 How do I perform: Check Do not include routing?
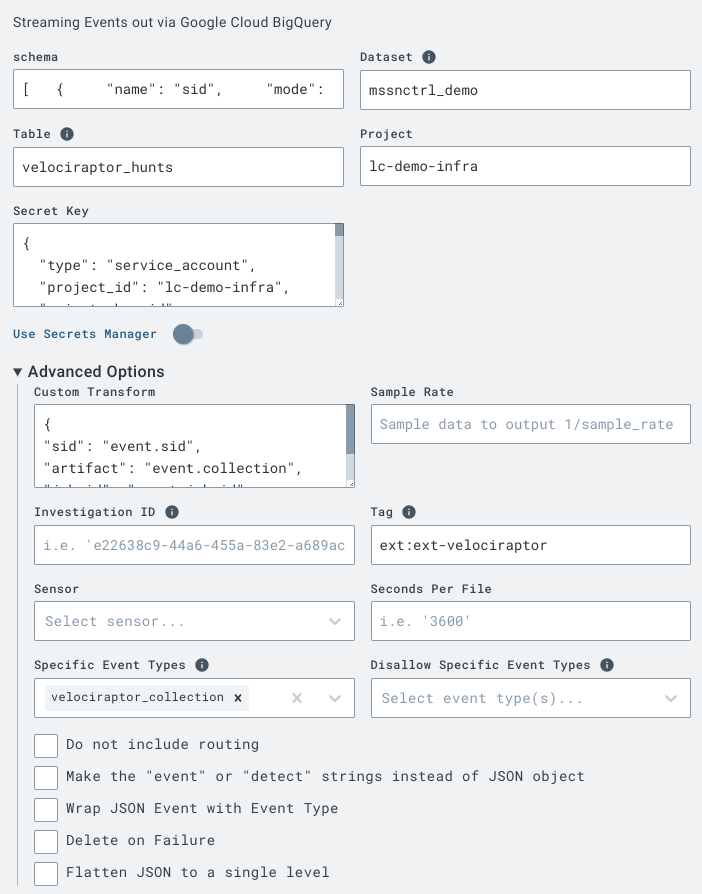pyautogui.click(x=46, y=745)
